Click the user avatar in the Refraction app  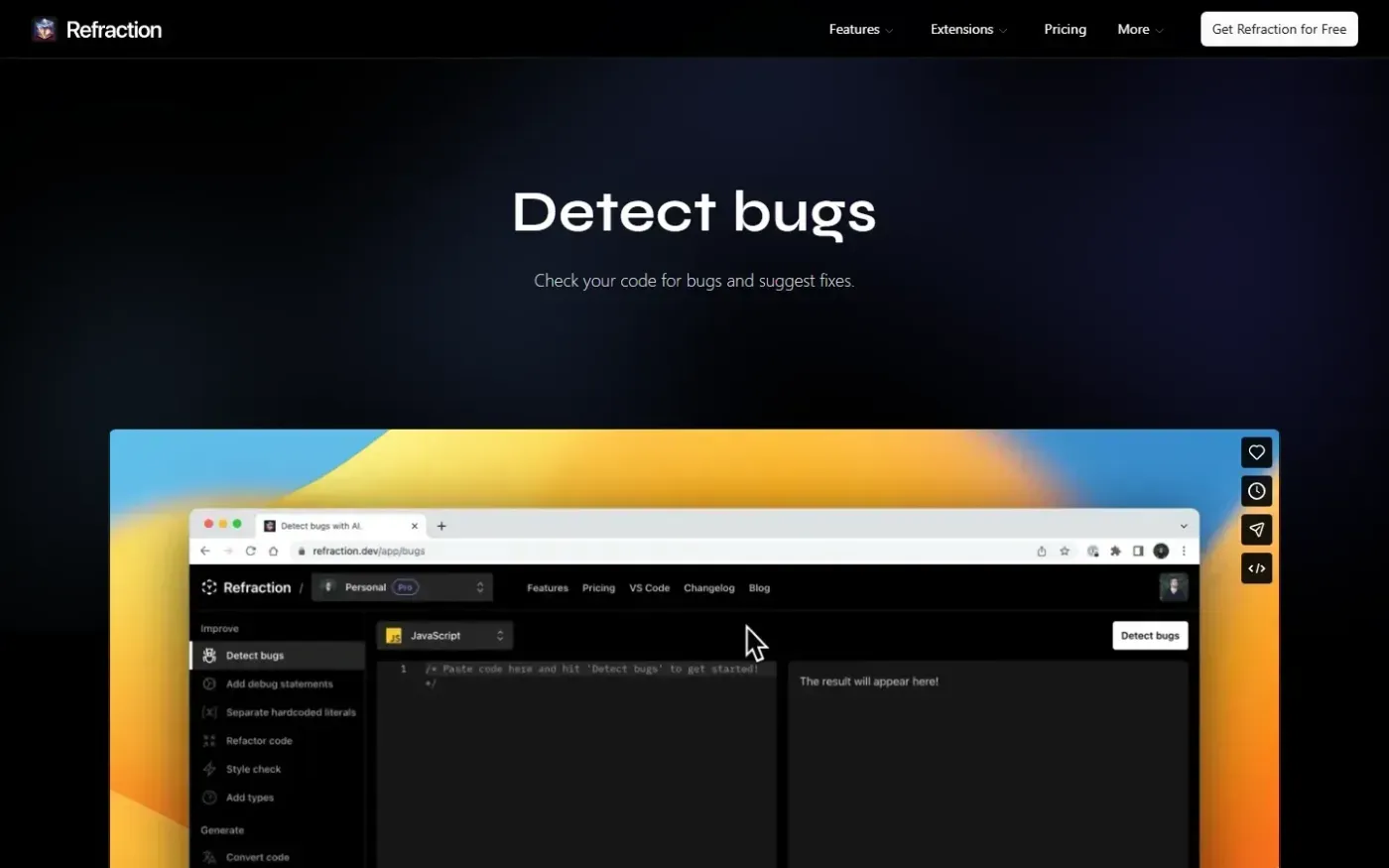[x=1174, y=587]
